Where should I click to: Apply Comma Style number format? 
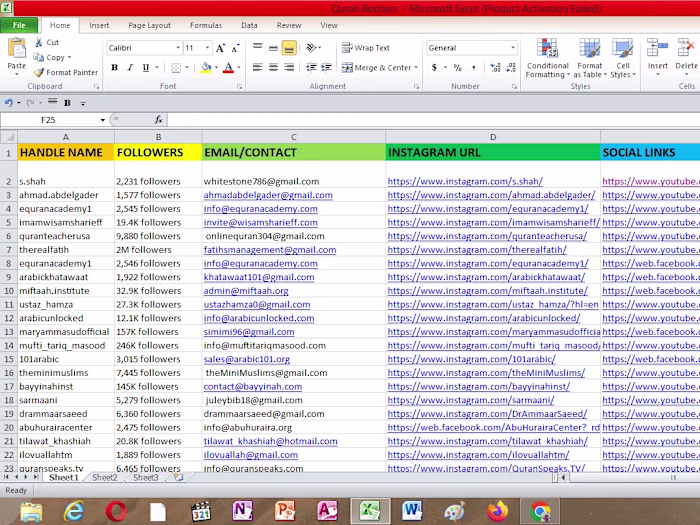(x=473, y=67)
